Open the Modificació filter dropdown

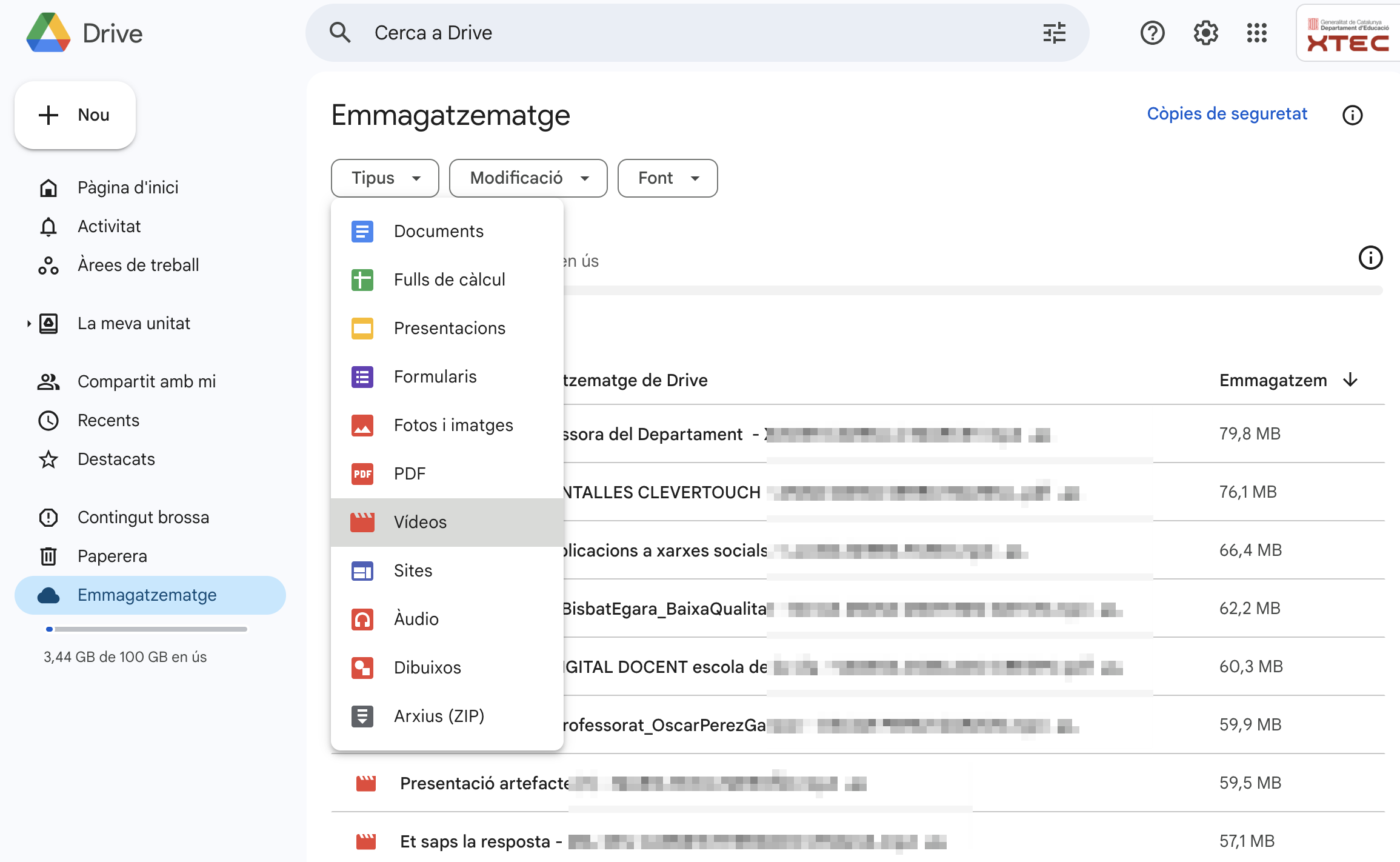pyautogui.click(x=528, y=178)
